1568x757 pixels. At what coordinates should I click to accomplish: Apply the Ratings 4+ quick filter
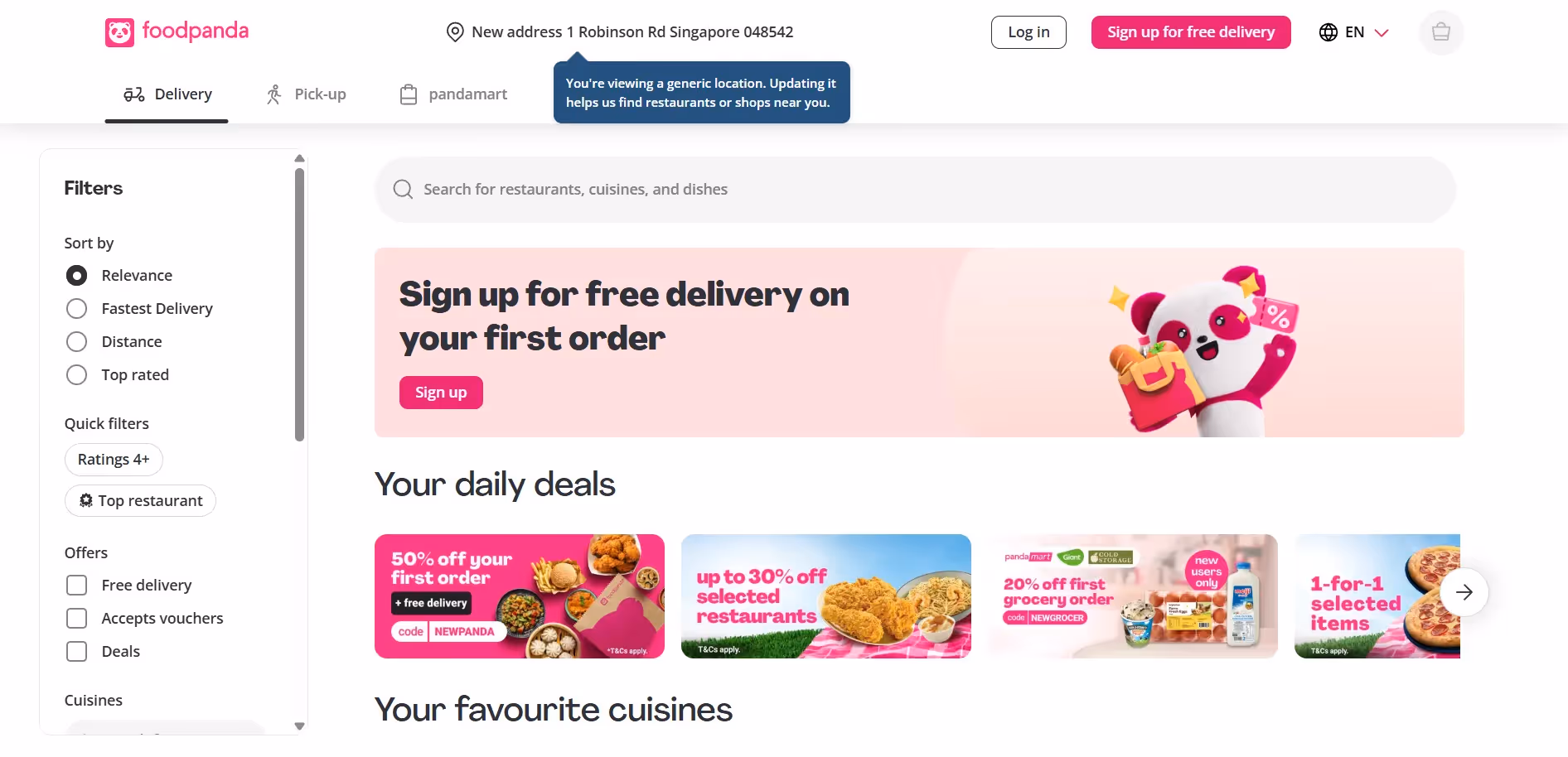coord(114,460)
